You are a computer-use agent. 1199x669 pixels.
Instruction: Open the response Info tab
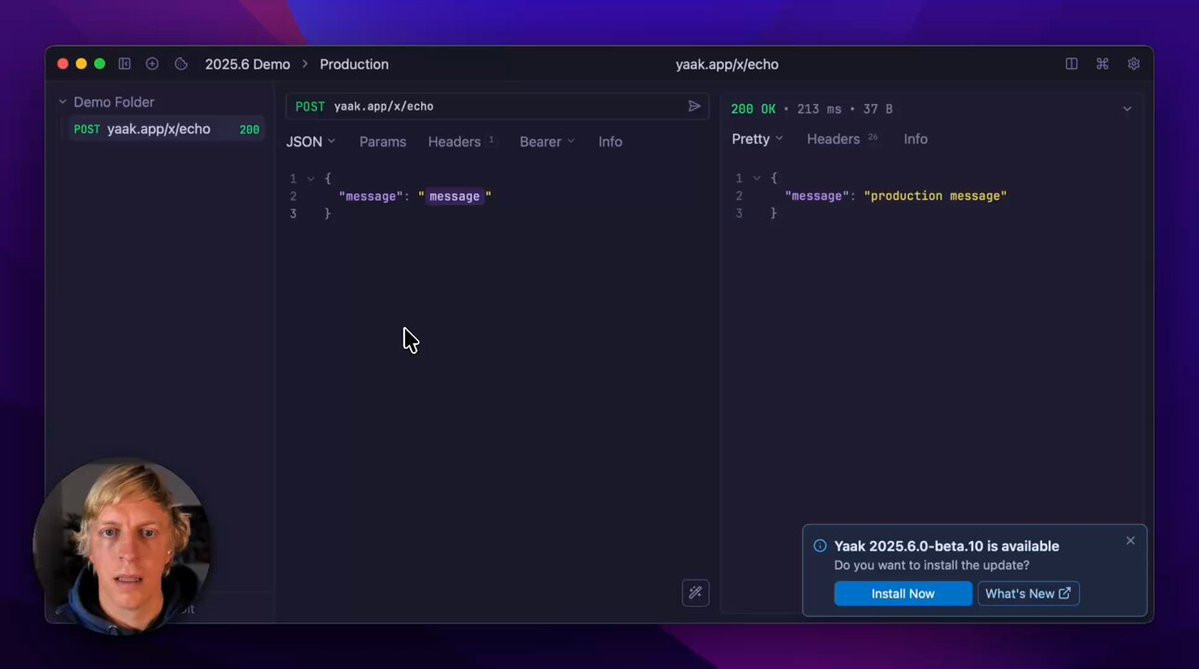(915, 139)
